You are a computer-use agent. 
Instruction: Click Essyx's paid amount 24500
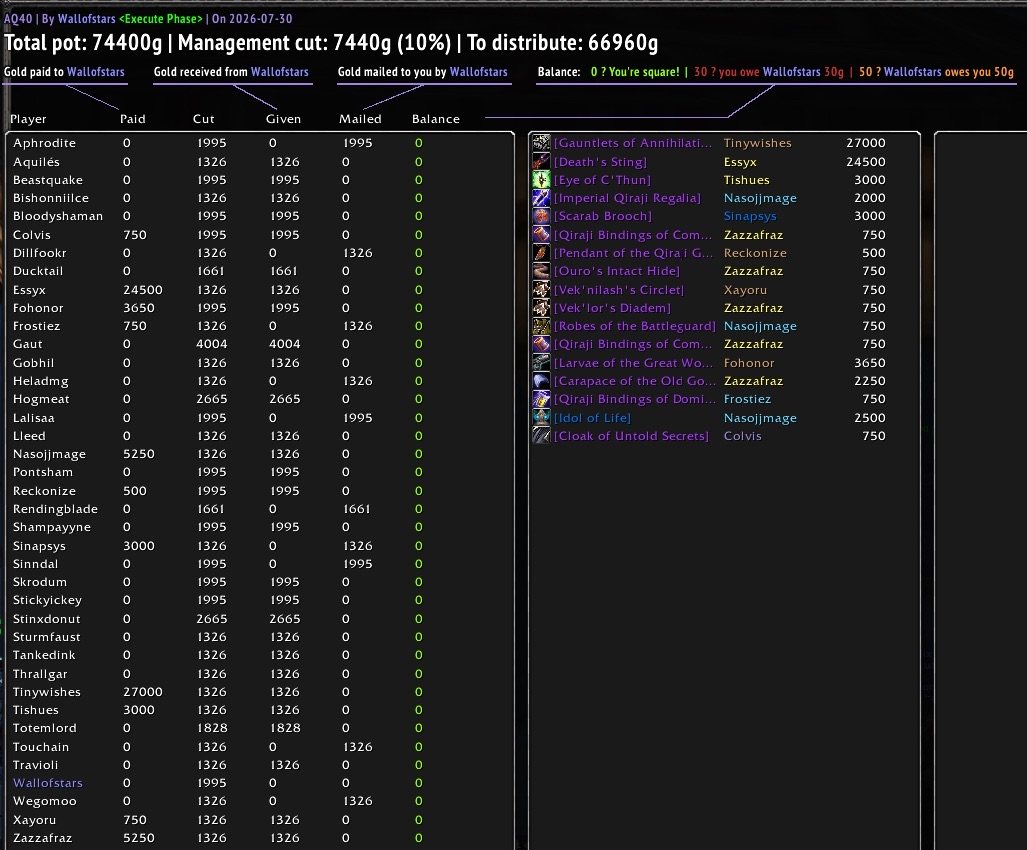point(143,289)
